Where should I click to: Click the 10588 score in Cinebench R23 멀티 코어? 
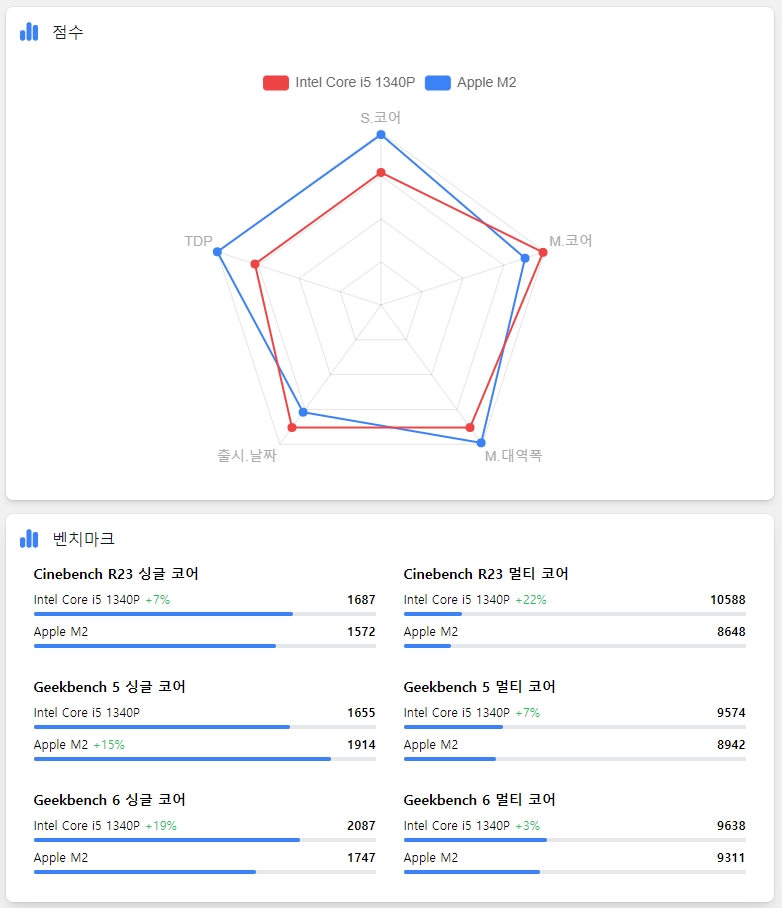[728, 600]
